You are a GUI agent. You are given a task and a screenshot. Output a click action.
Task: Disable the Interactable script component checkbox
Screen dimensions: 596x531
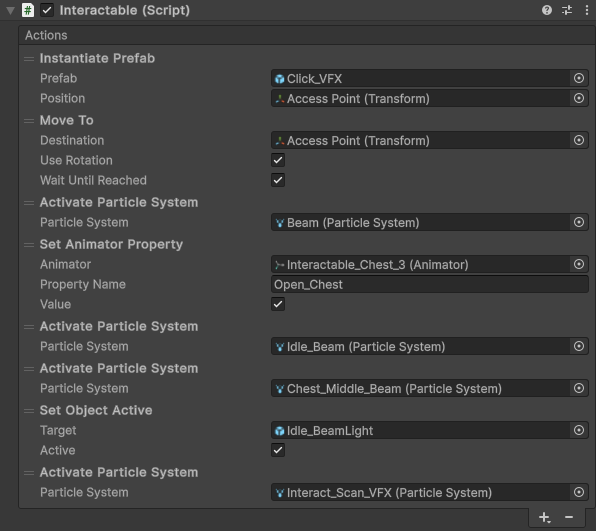tap(47, 10)
